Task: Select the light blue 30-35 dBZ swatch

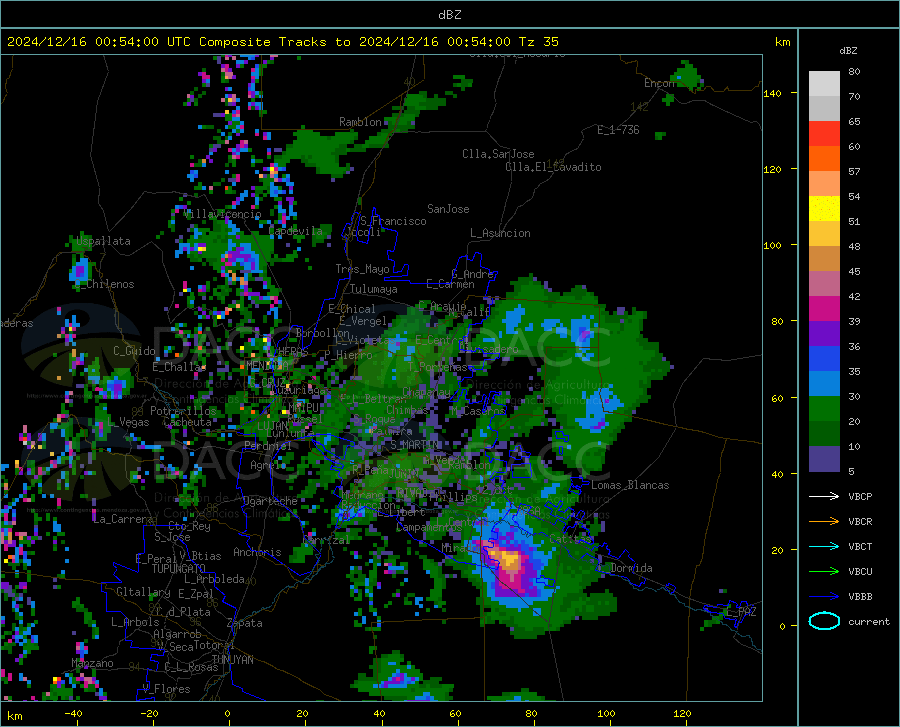Action: click(x=824, y=384)
